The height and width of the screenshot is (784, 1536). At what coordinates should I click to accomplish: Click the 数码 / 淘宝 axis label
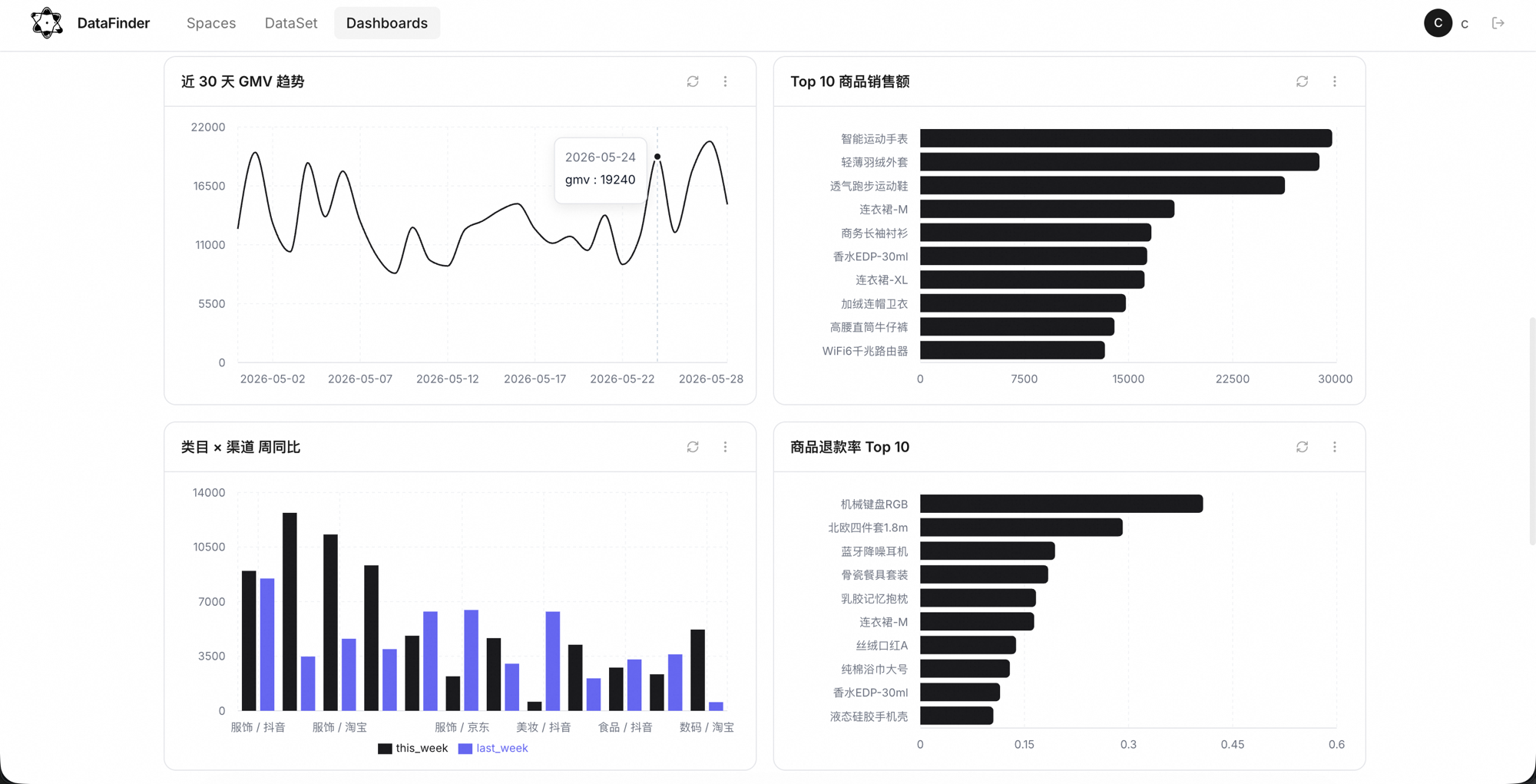[x=707, y=727]
